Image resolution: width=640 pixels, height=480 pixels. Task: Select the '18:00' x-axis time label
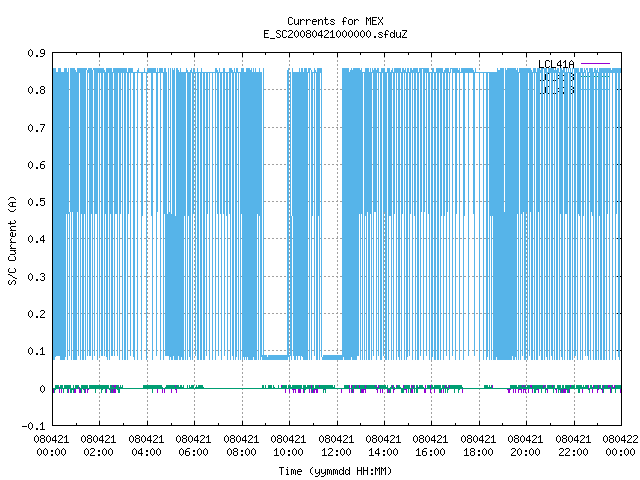[x=478, y=453]
